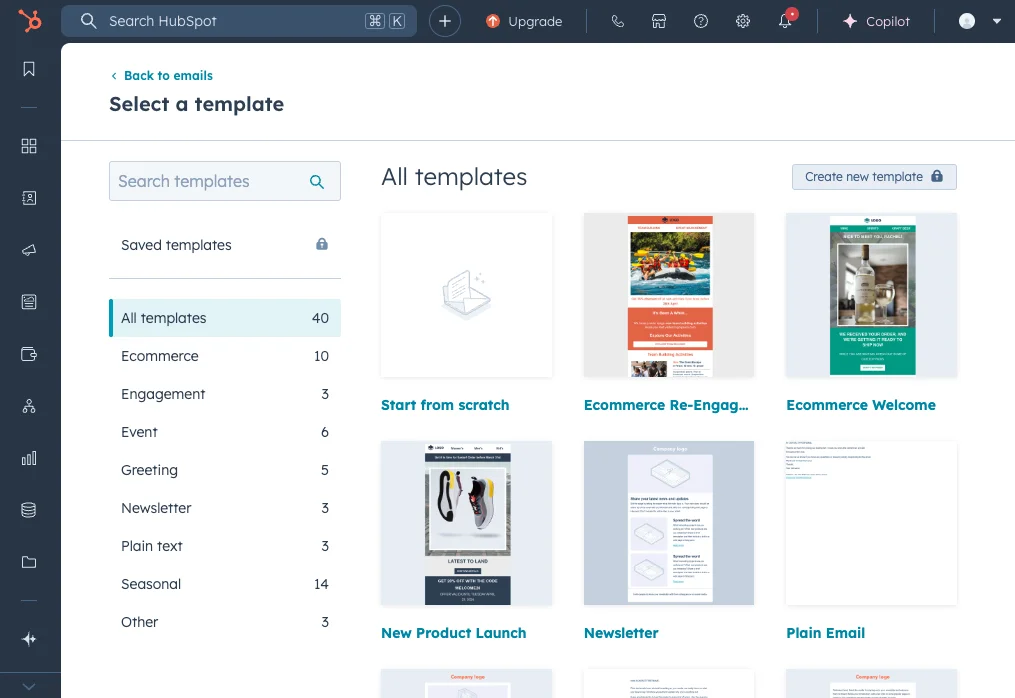
Task: Open the CRM contacts sidebar icon
Action: [x=29, y=198]
